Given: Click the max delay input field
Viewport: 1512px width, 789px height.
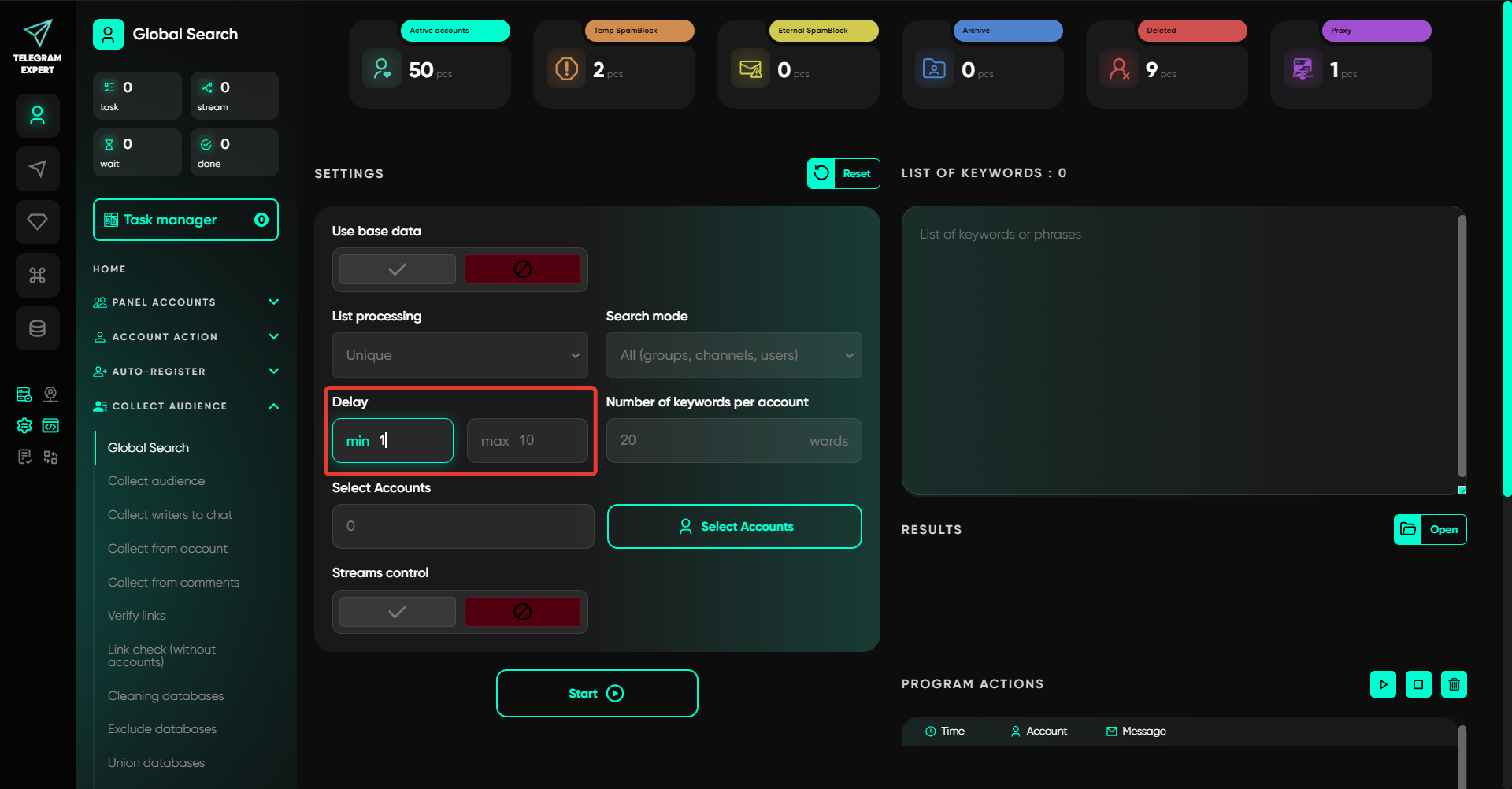Looking at the screenshot, I should click(527, 441).
